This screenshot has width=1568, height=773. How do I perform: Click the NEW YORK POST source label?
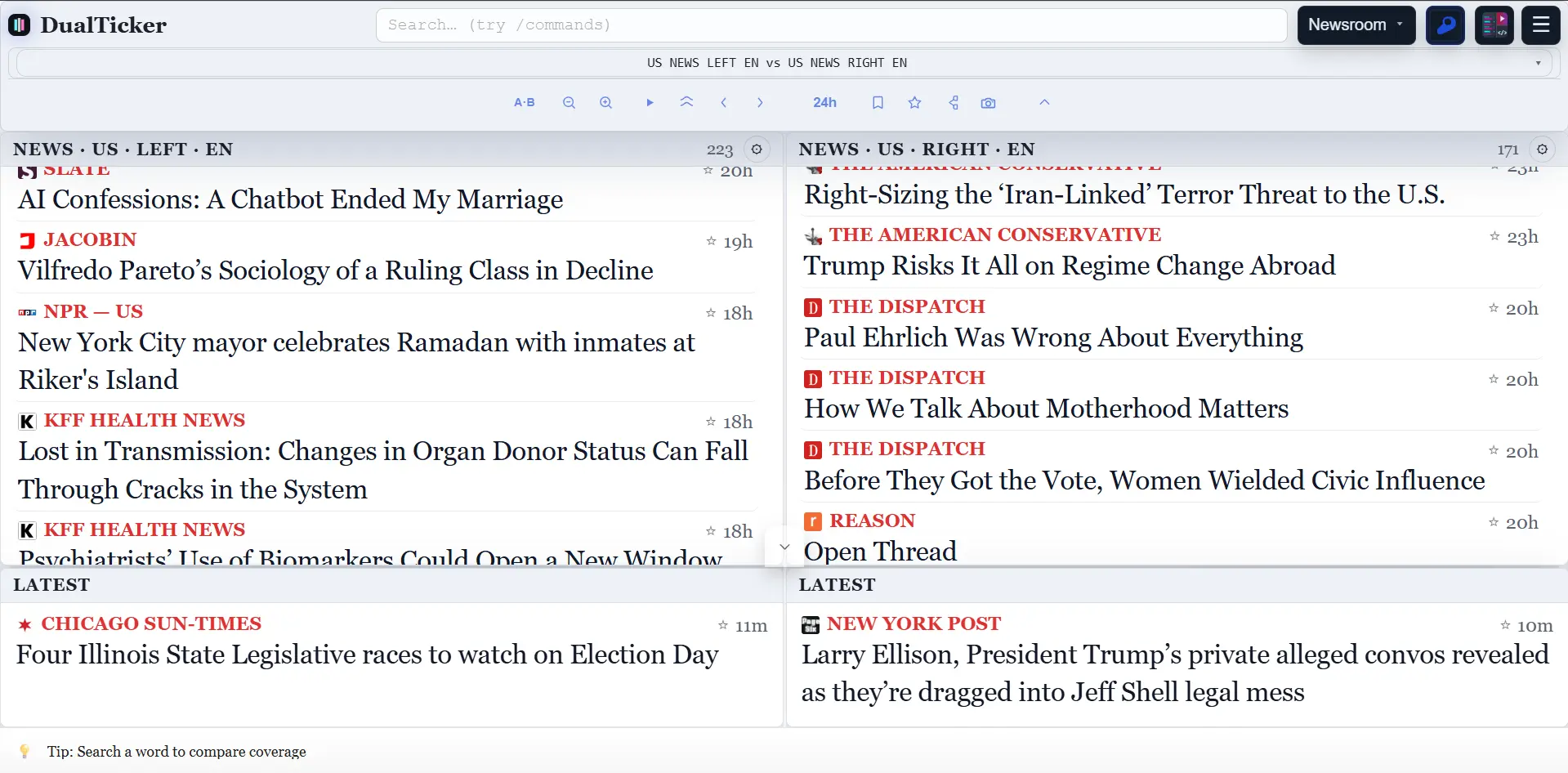[x=914, y=623]
